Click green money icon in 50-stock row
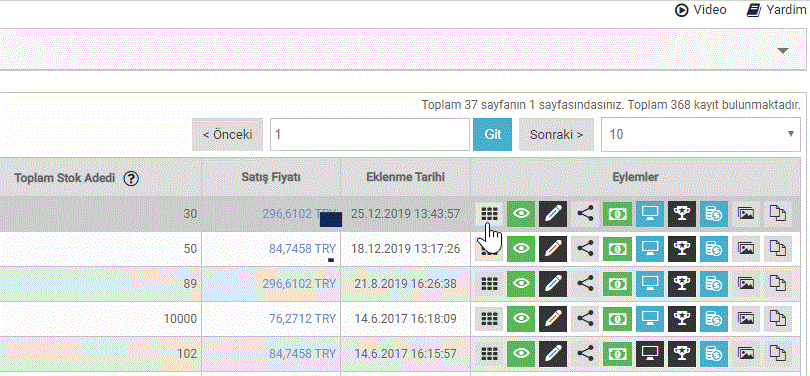Image resolution: width=810 pixels, height=376 pixels. point(617,248)
